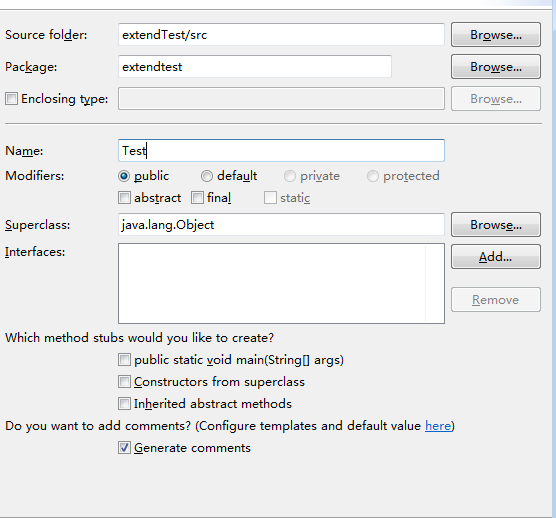This screenshot has height=518, width=556.
Task: Click the Package text field
Action: (255, 66)
